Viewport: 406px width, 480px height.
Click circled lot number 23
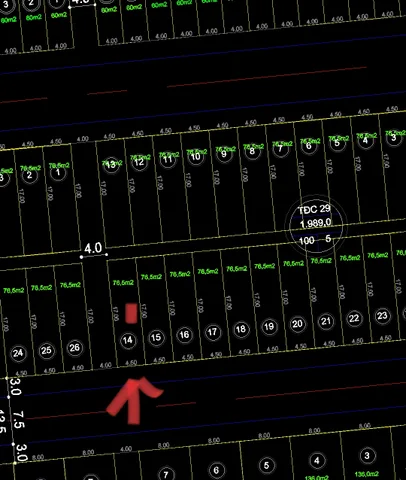pyautogui.click(x=382, y=316)
